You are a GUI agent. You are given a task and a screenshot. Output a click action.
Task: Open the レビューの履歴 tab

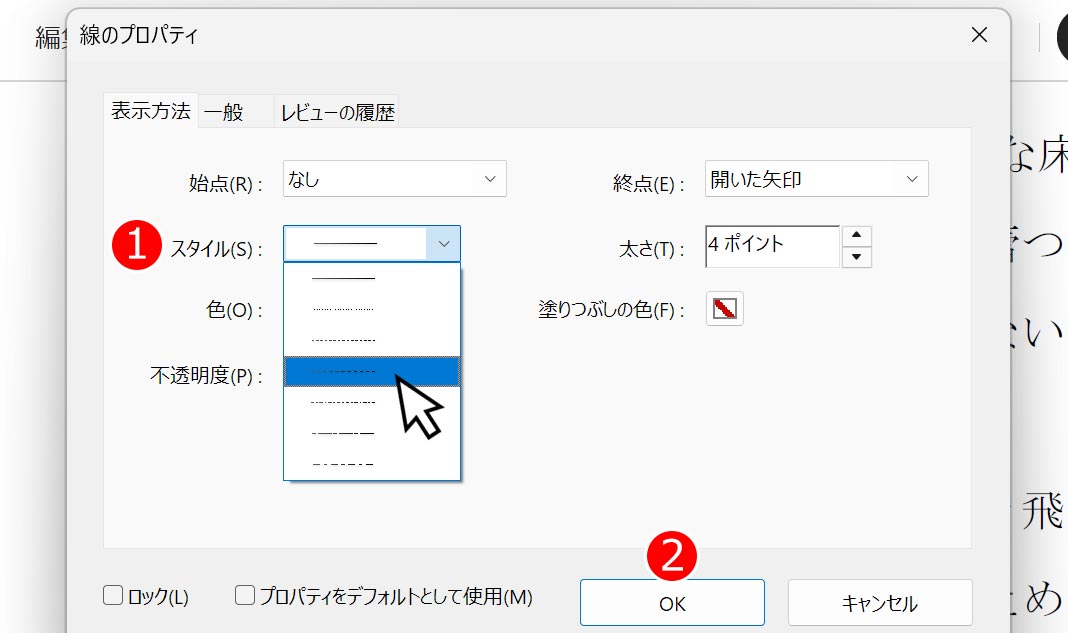(336, 112)
